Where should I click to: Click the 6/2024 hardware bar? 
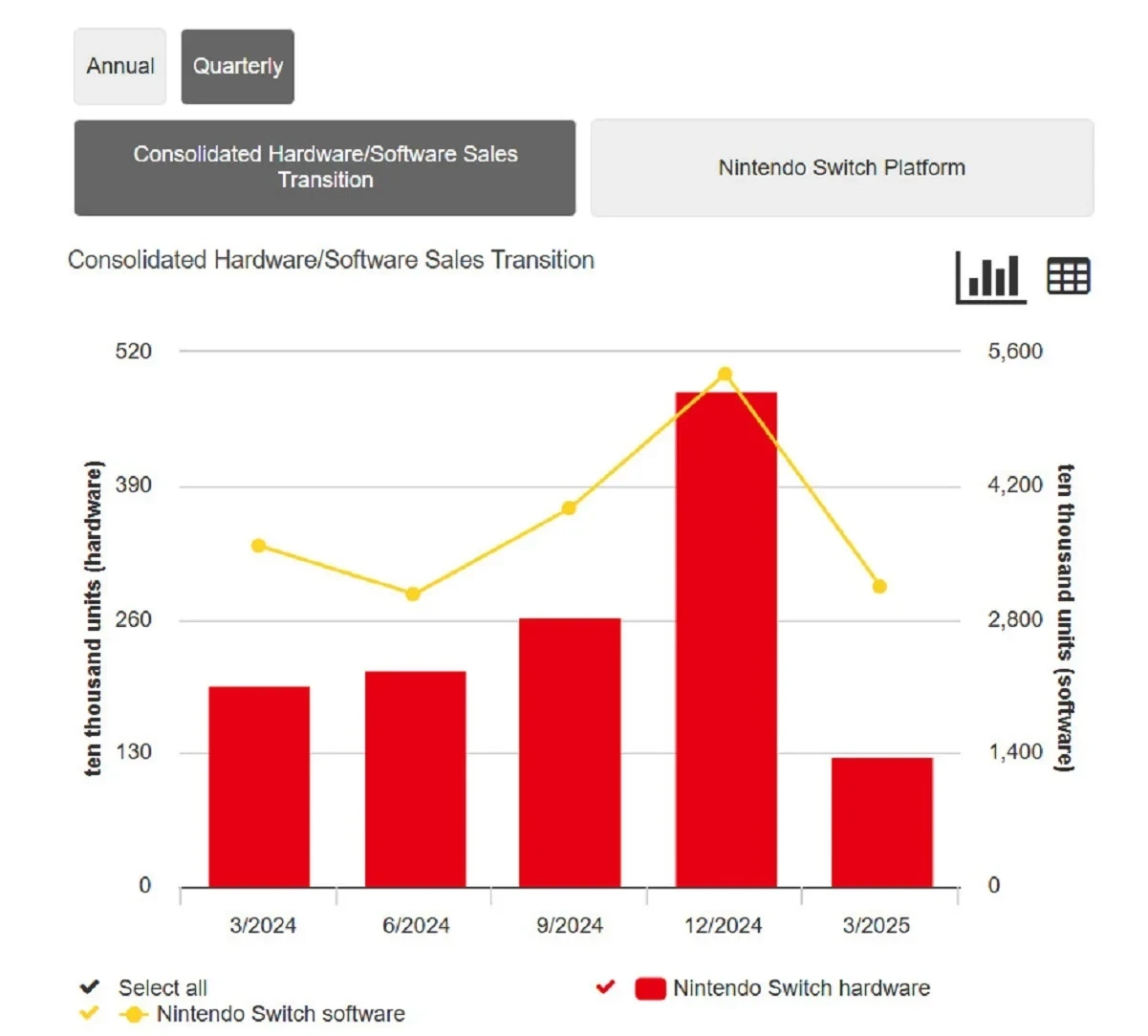point(415,779)
